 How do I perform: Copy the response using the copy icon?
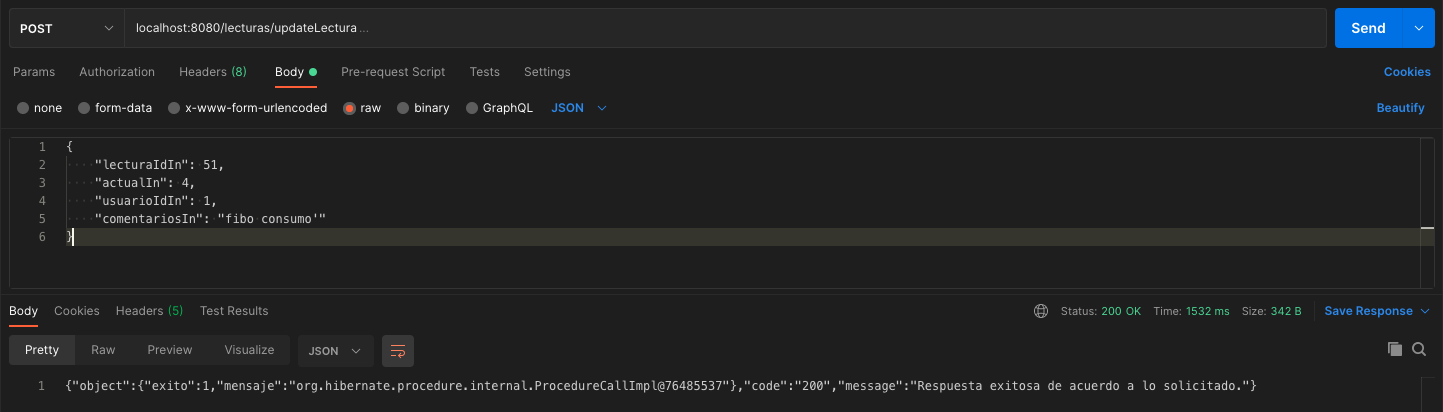pyautogui.click(x=1395, y=349)
